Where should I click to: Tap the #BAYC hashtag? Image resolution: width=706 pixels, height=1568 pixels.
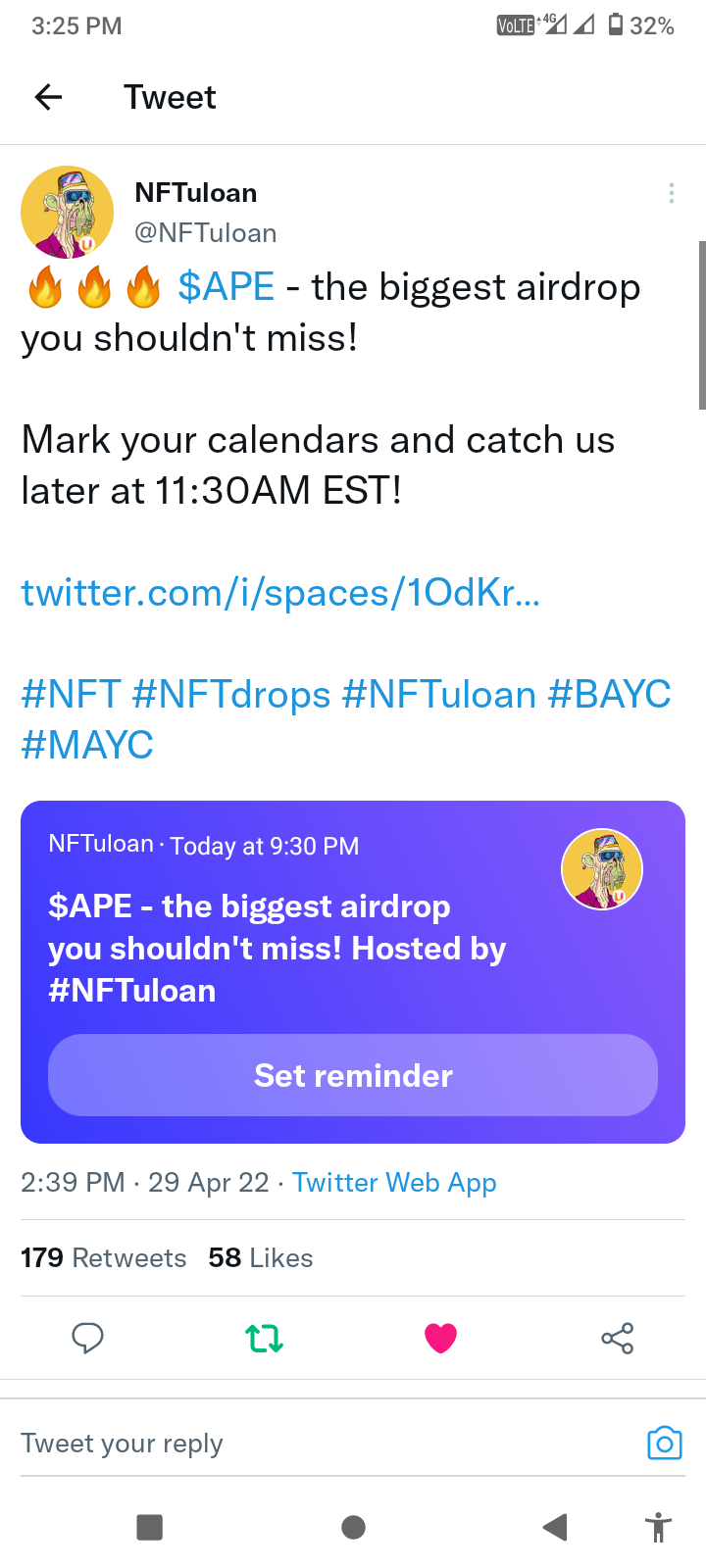click(x=609, y=695)
